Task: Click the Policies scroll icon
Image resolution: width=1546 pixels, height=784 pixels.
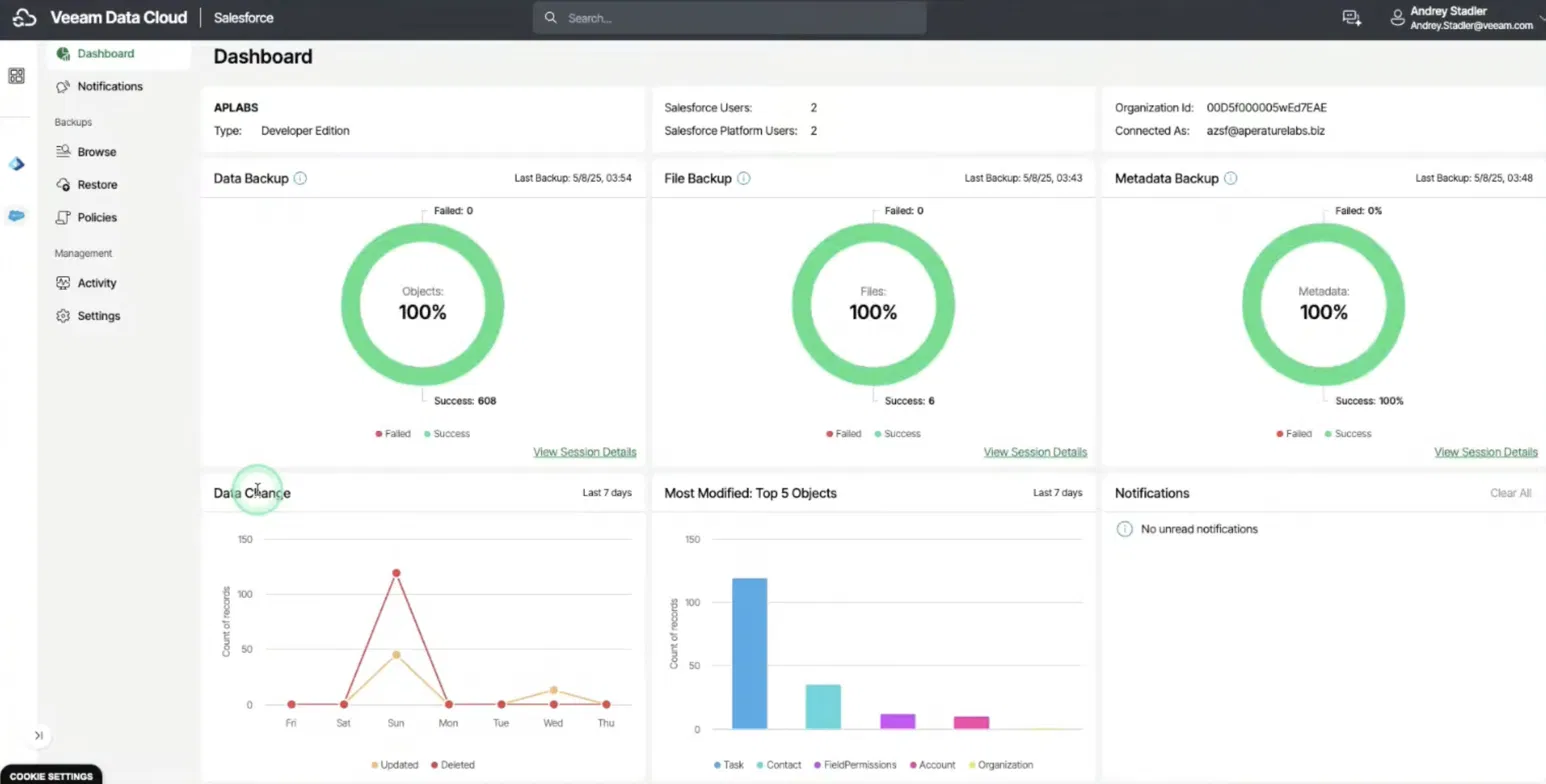Action: [x=63, y=217]
